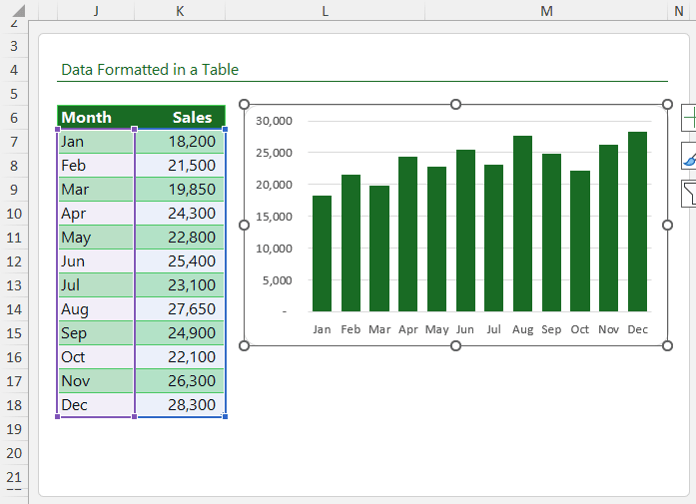
Task: Select the 19,850 sales cell
Action: 180,190
